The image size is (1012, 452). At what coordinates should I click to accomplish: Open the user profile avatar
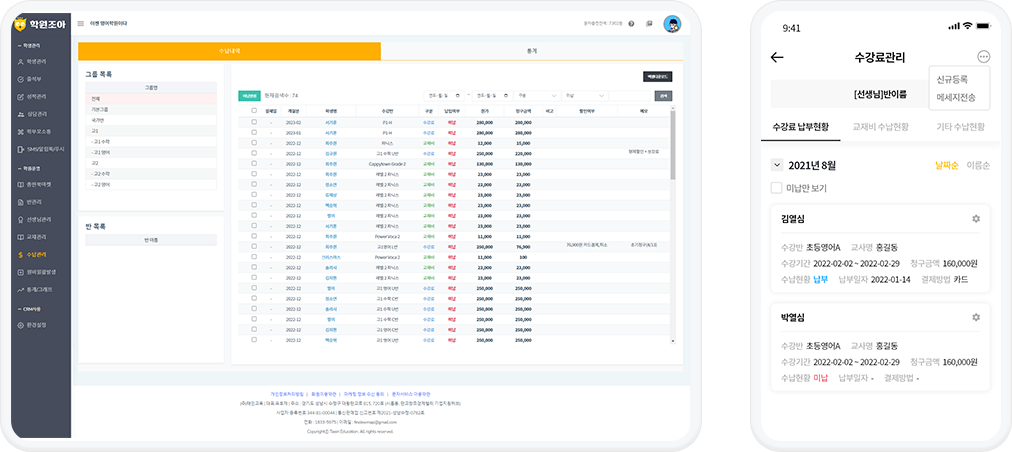pos(671,22)
